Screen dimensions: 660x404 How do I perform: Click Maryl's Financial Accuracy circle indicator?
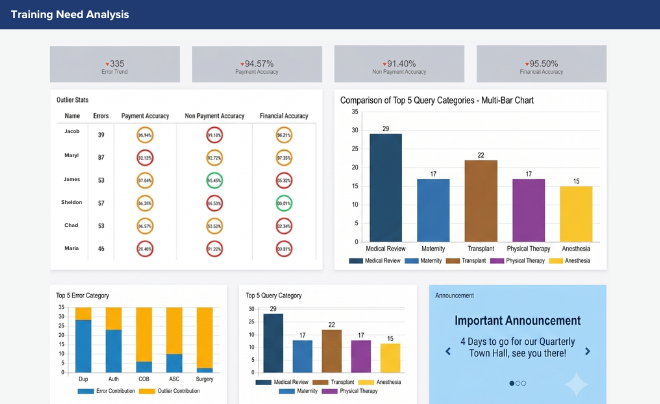tap(284, 158)
